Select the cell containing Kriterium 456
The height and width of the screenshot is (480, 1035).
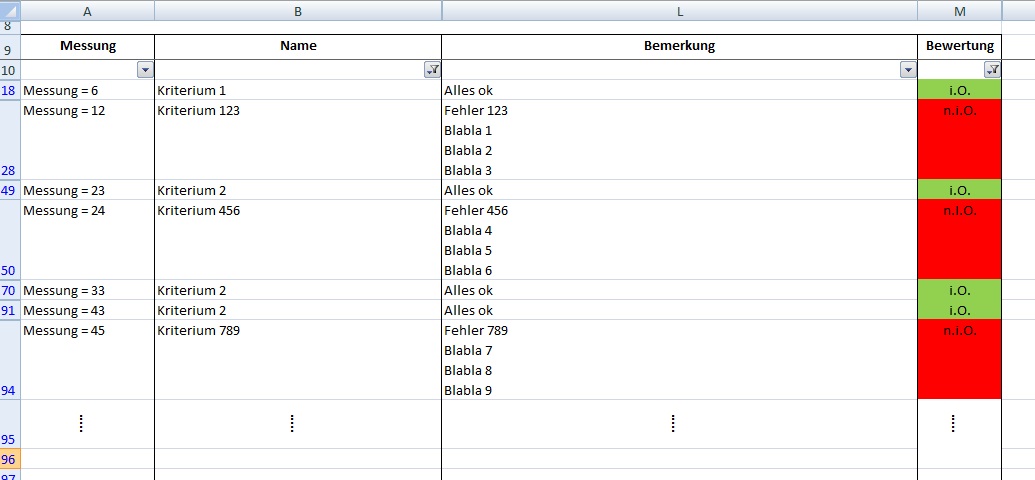[x=298, y=240]
